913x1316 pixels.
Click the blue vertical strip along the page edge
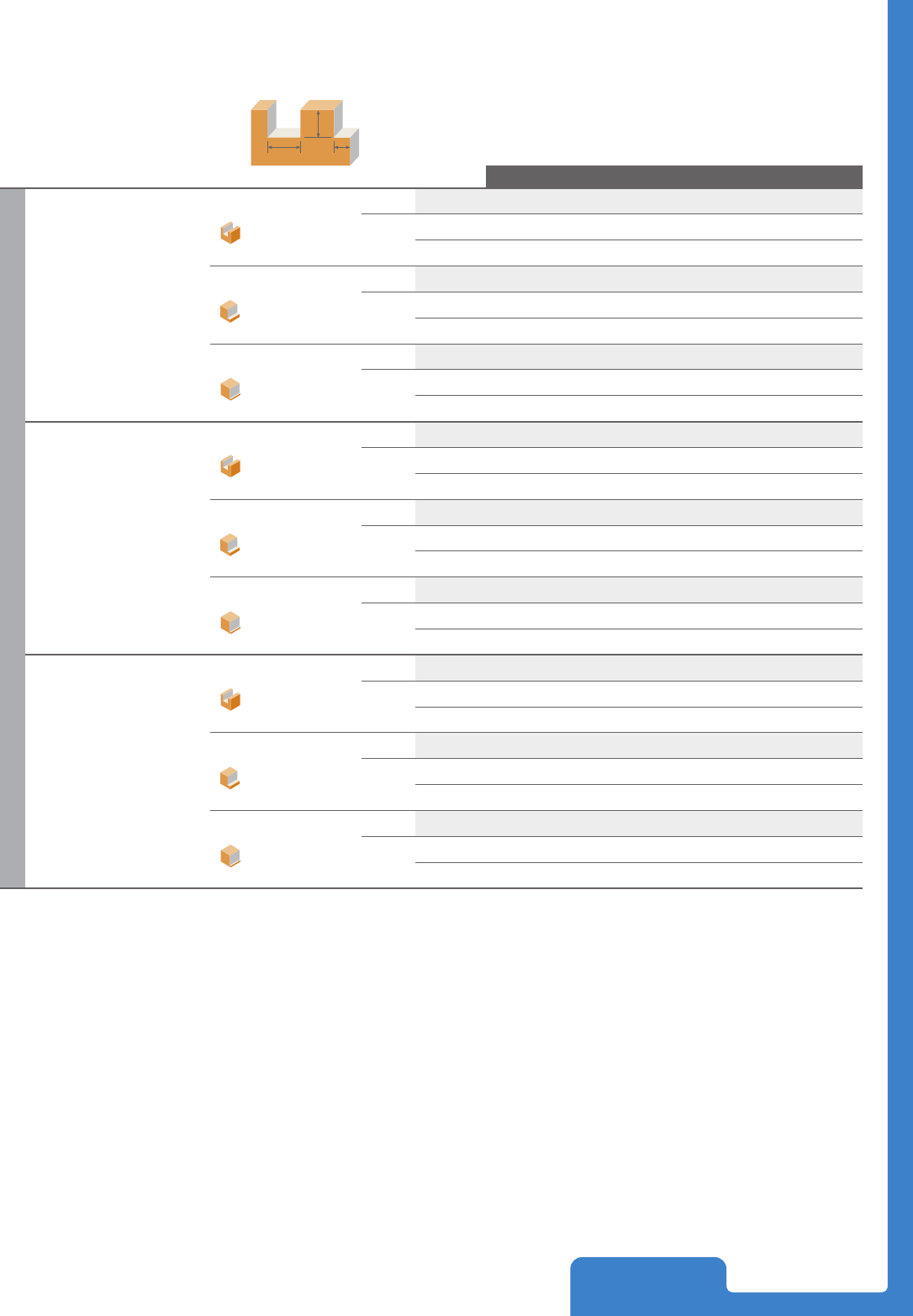pyautogui.click(x=900, y=645)
